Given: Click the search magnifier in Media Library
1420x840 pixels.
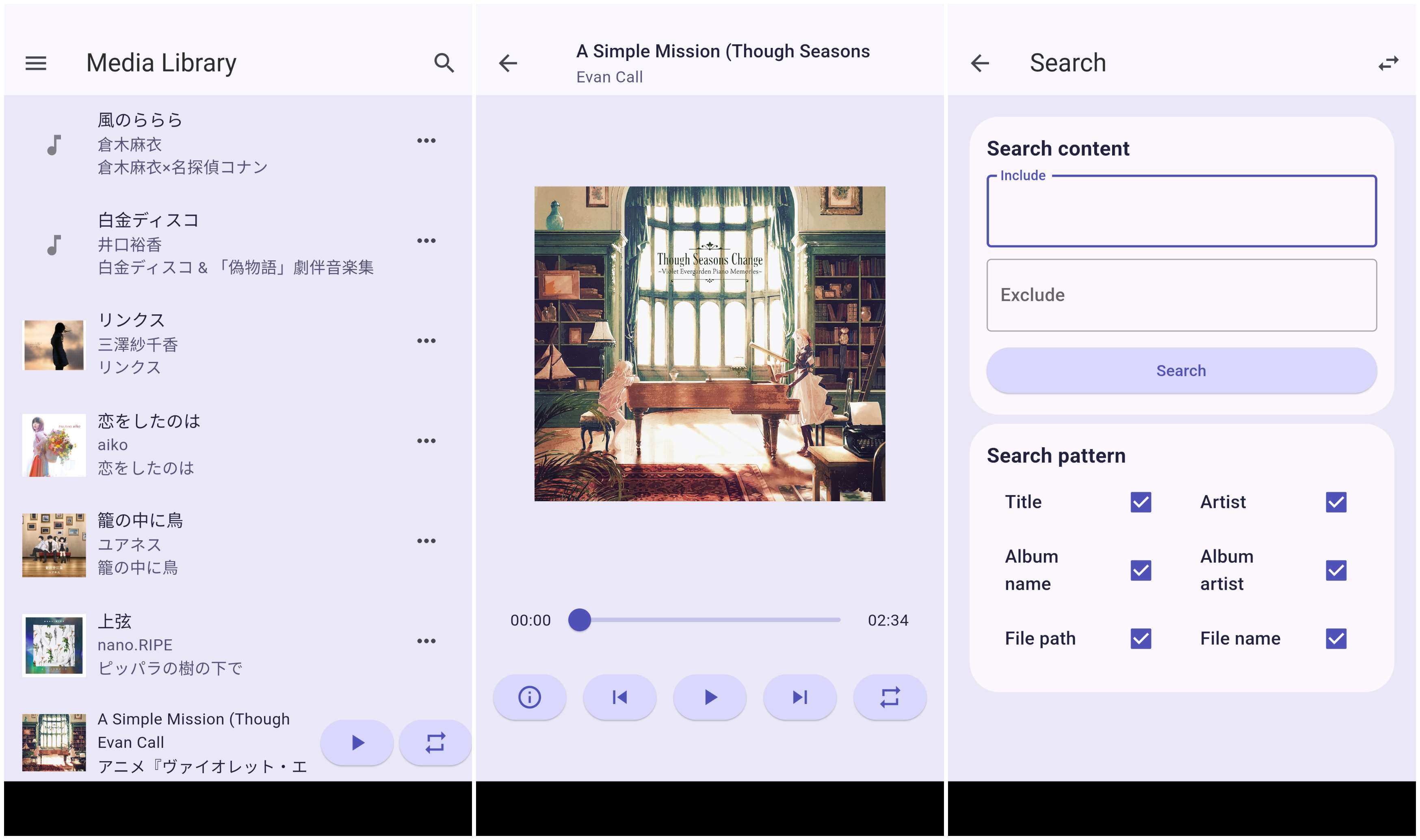Looking at the screenshot, I should (x=444, y=63).
